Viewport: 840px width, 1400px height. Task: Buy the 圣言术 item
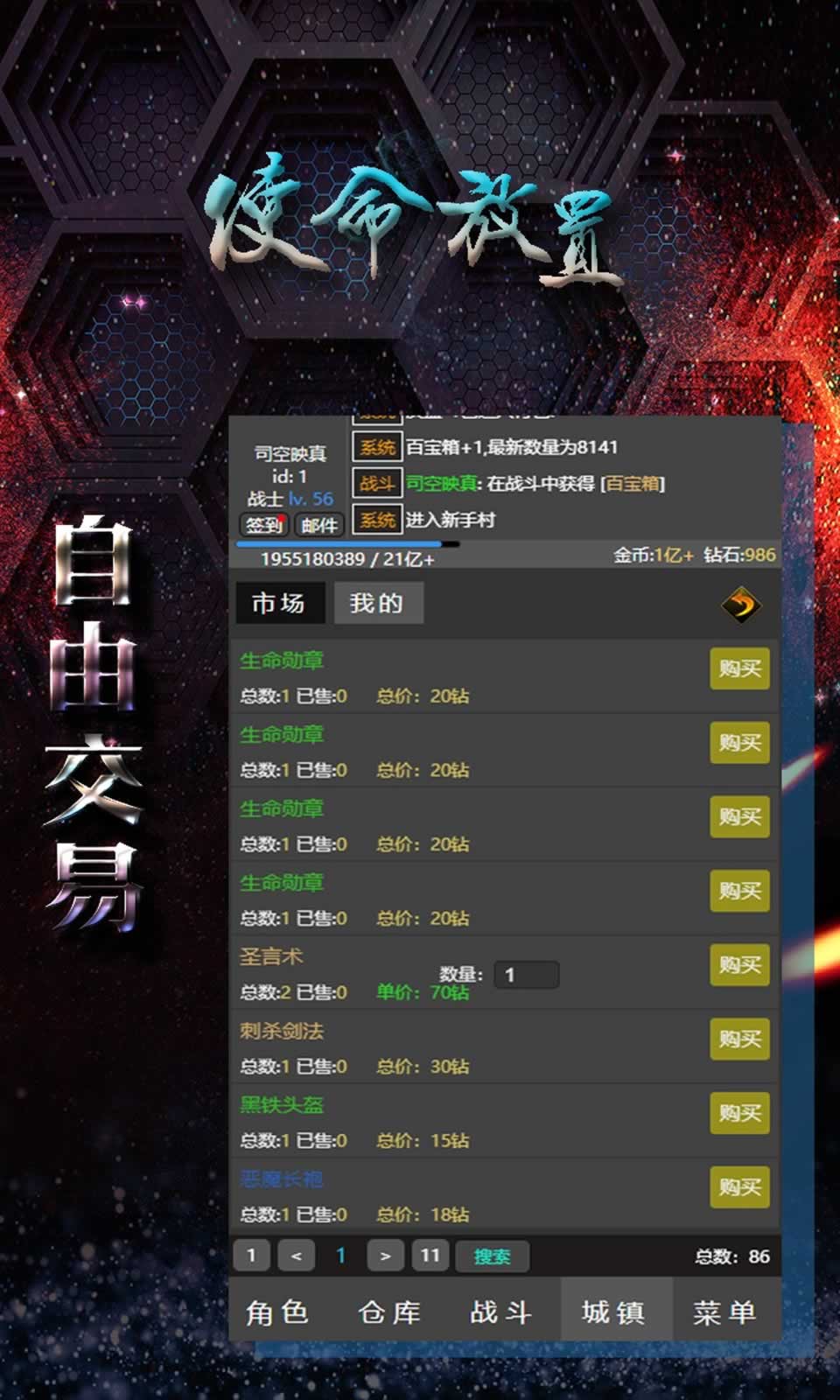[739, 965]
